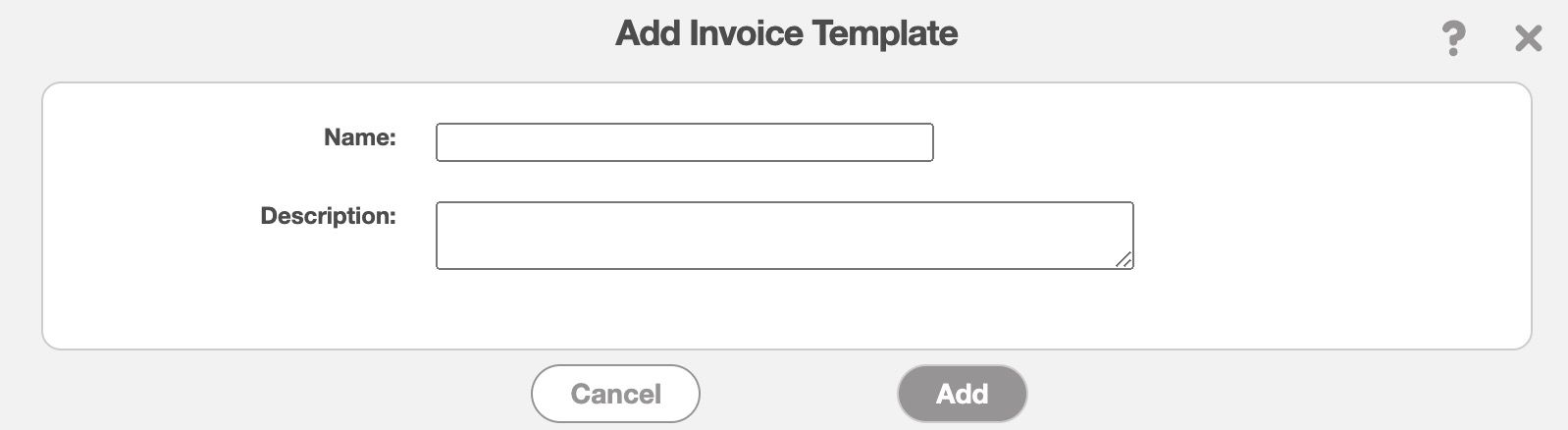Click inside the Description text area
The image size is (1568, 430).
tap(784, 236)
